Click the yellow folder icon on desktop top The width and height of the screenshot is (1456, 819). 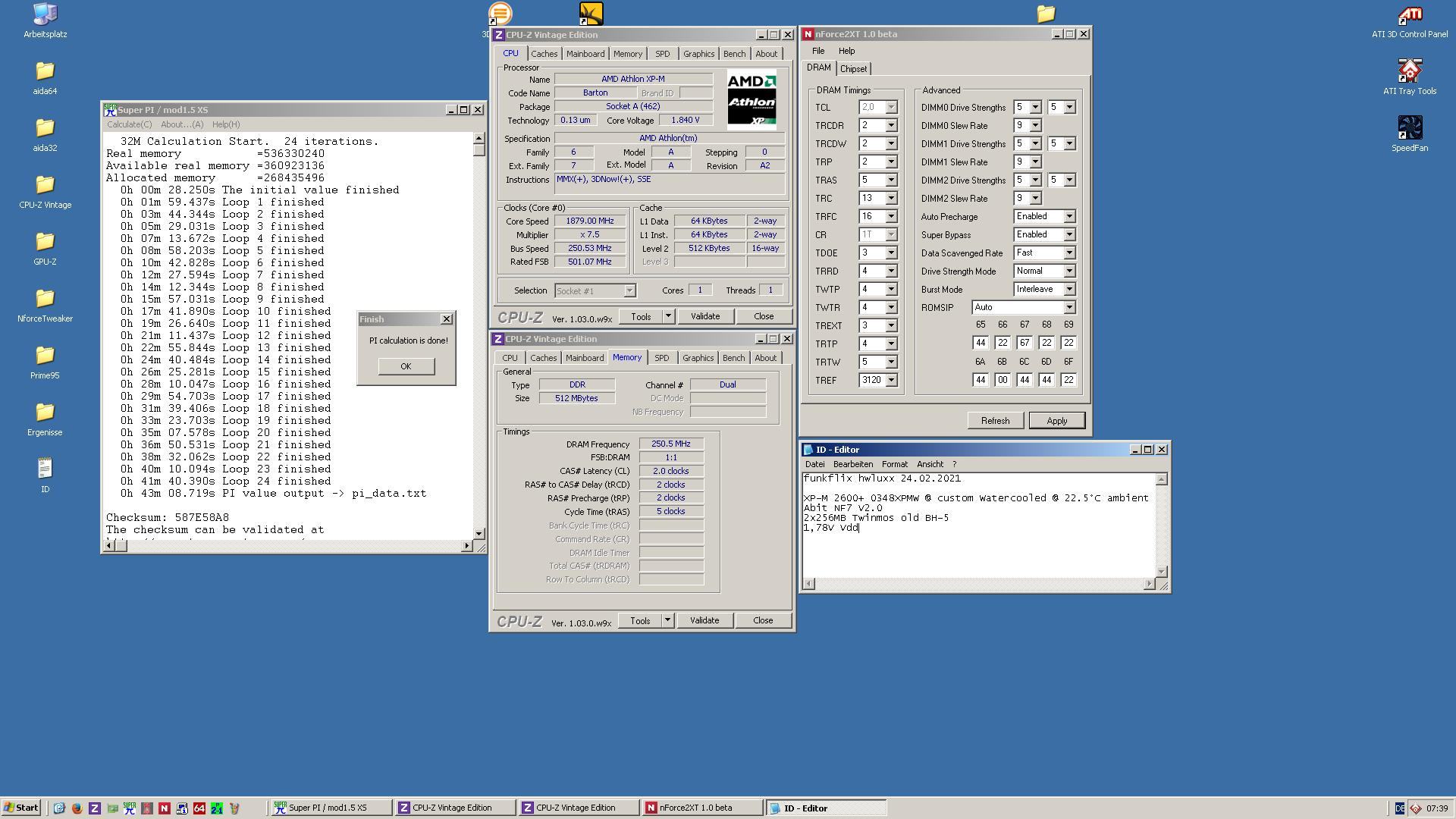(x=1046, y=13)
